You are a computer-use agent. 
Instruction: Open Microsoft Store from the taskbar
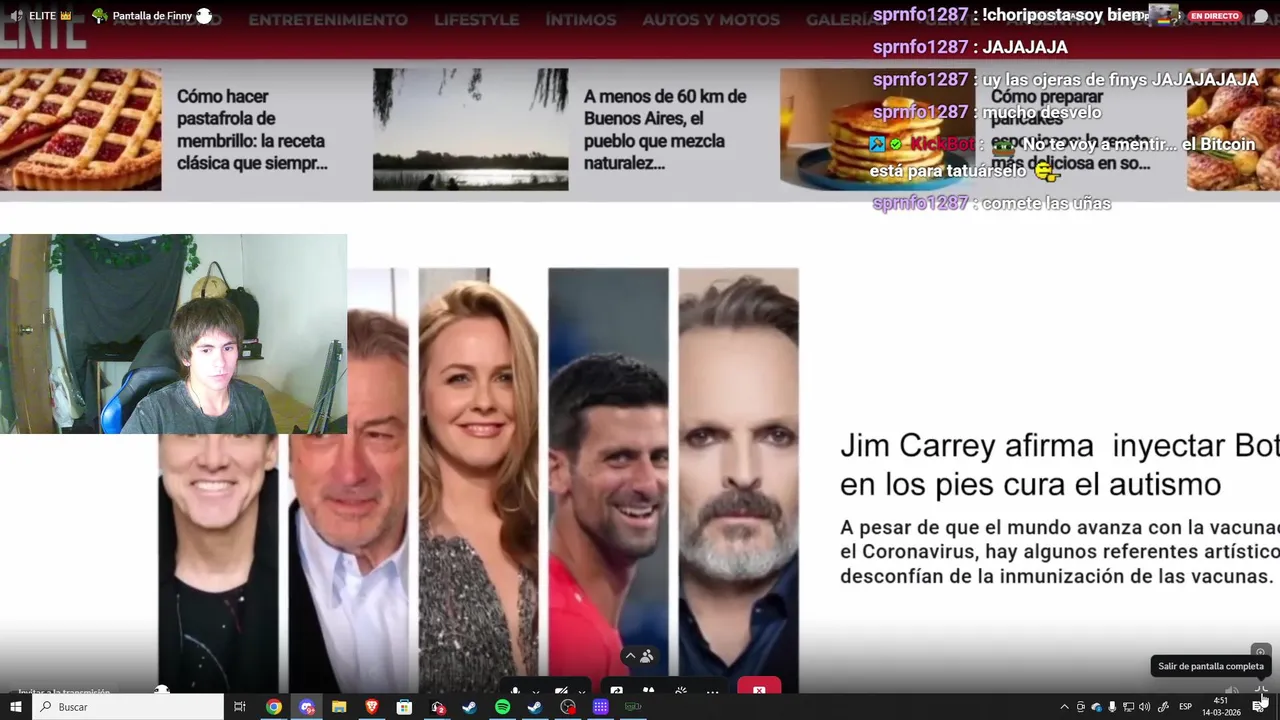404,707
